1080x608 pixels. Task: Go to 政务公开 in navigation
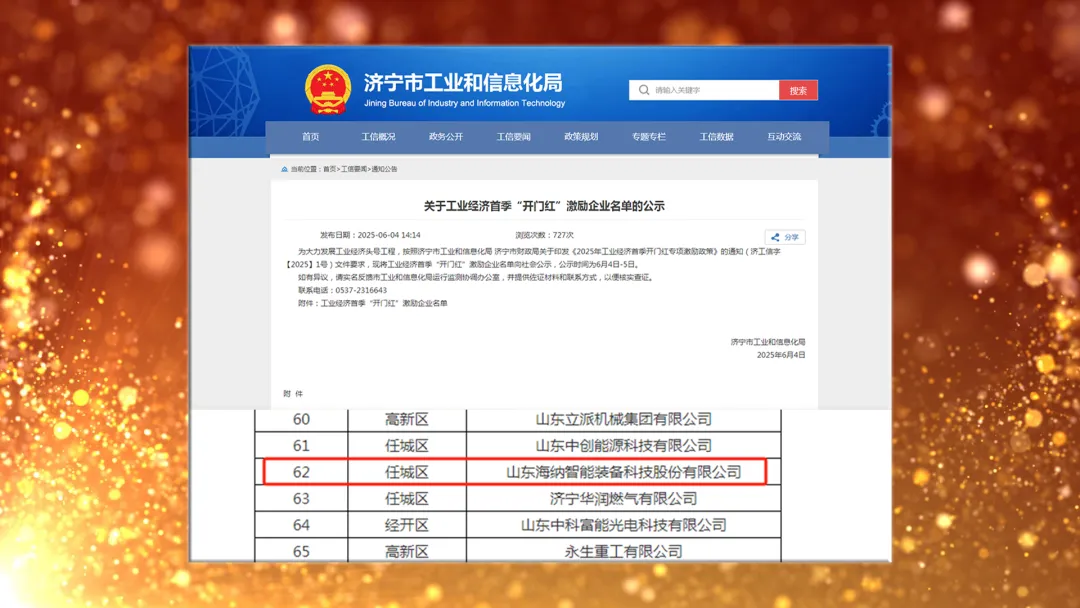(446, 137)
